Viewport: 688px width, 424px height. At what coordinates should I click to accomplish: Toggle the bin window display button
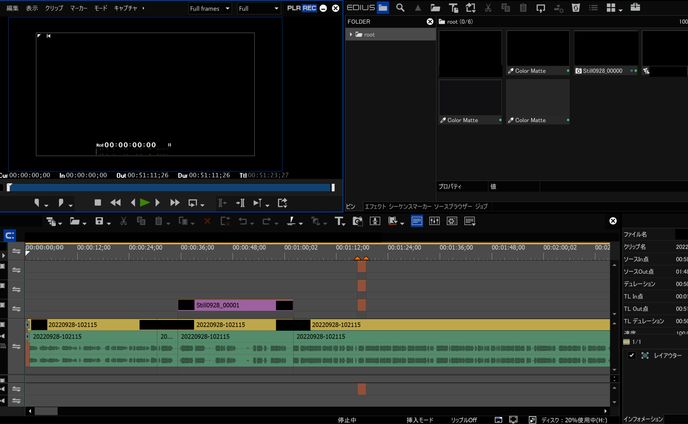click(x=417, y=221)
